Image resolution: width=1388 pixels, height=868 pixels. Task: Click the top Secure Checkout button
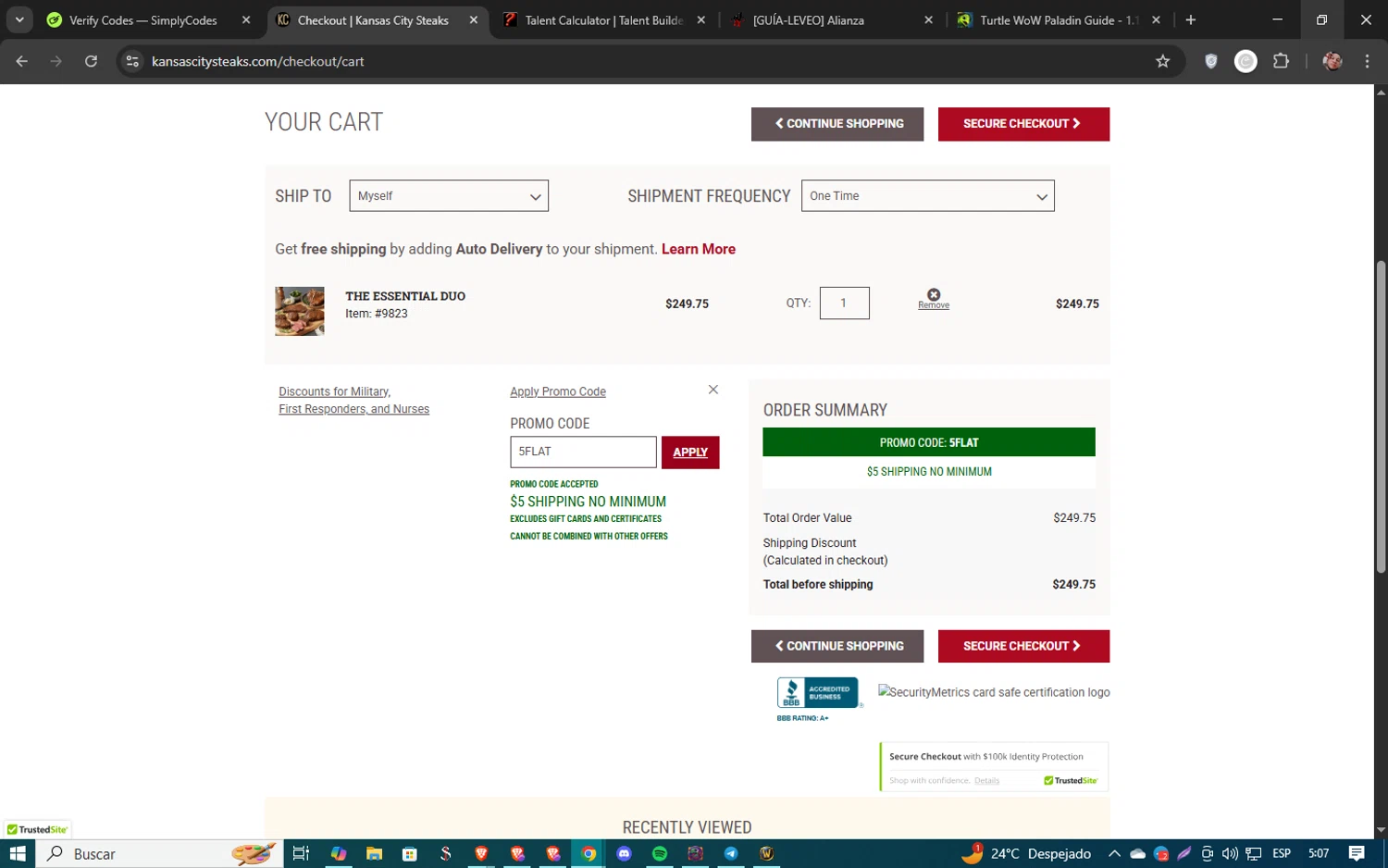pos(1023,124)
